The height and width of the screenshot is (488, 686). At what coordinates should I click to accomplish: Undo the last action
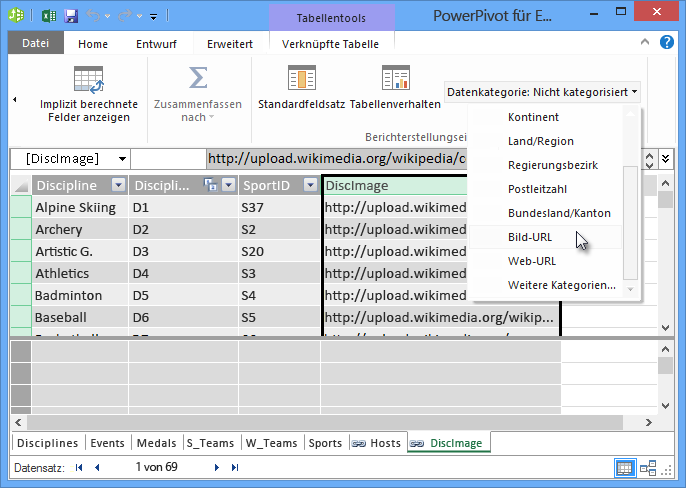tap(93, 16)
